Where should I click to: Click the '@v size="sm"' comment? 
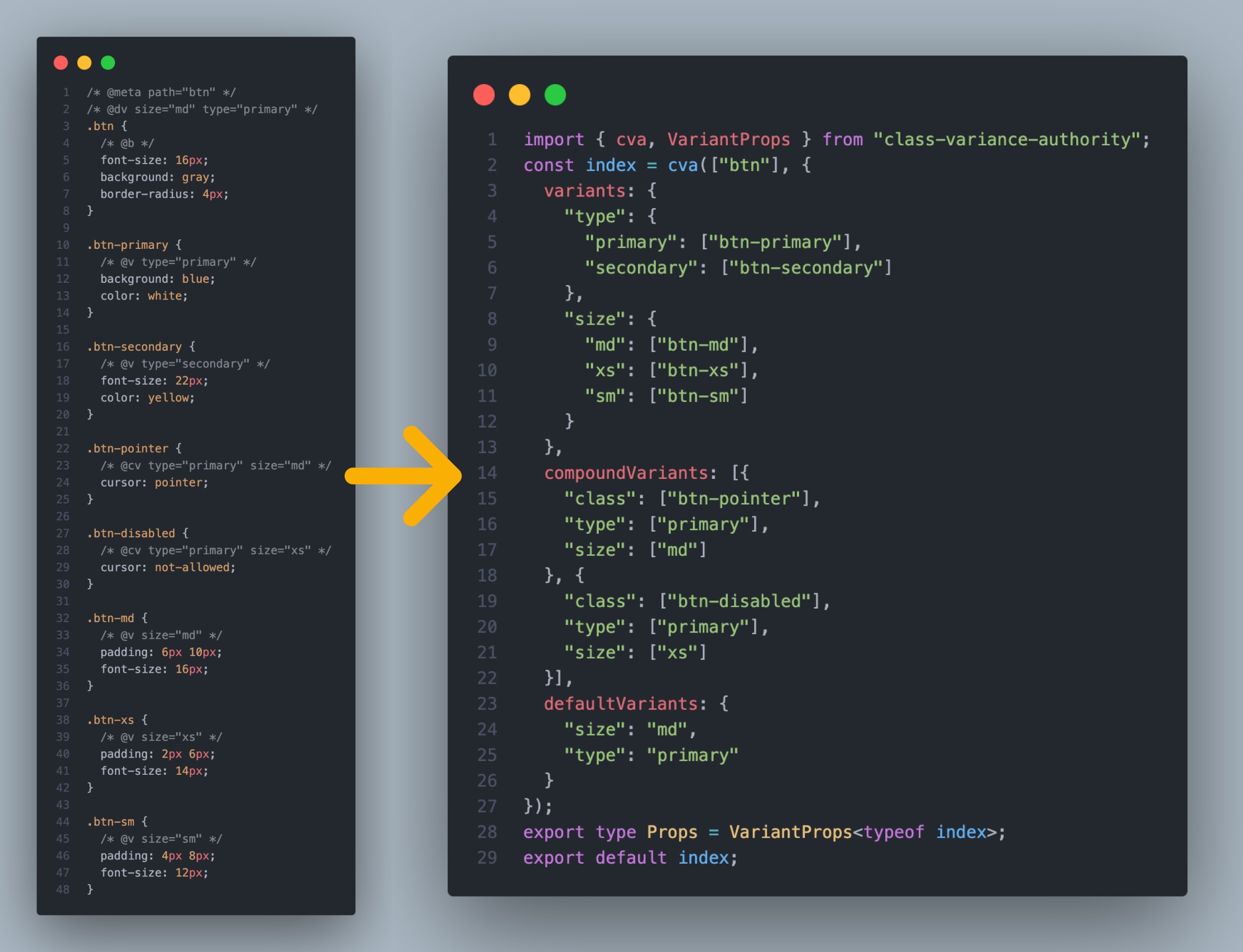tap(162, 839)
